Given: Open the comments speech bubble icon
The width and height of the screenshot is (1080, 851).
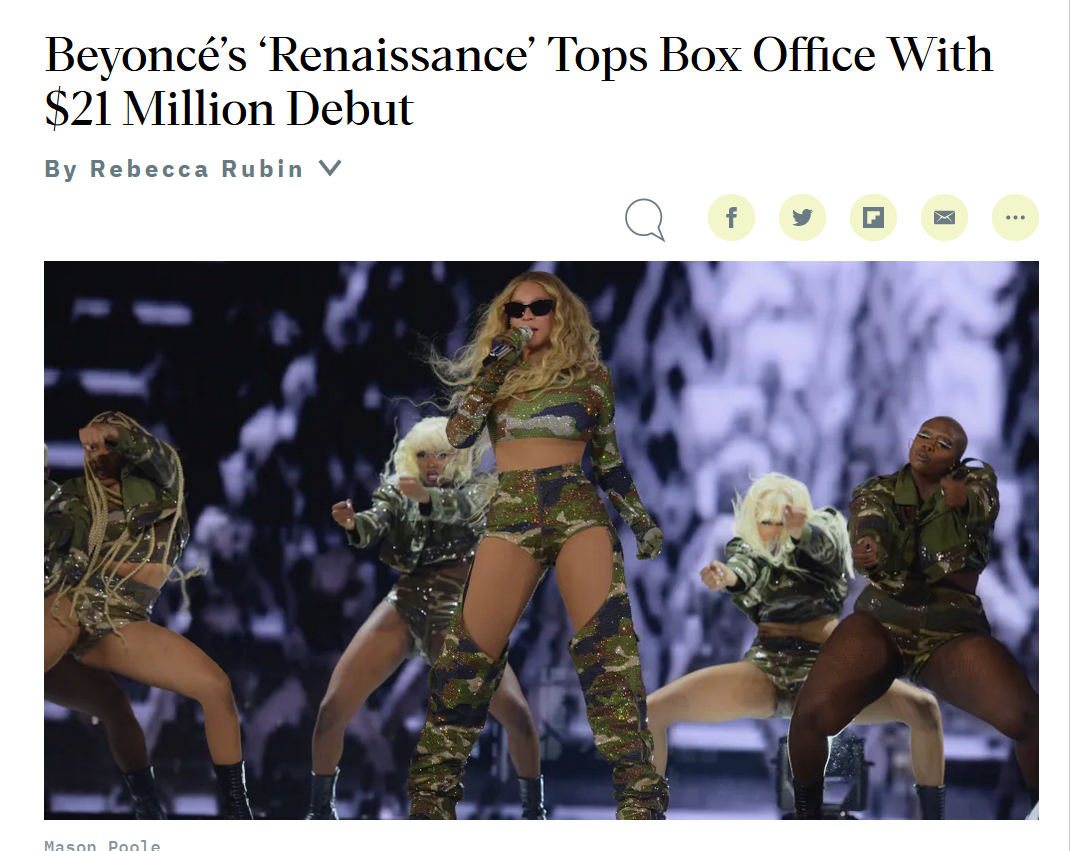Looking at the screenshot, I should coord(645,220).
